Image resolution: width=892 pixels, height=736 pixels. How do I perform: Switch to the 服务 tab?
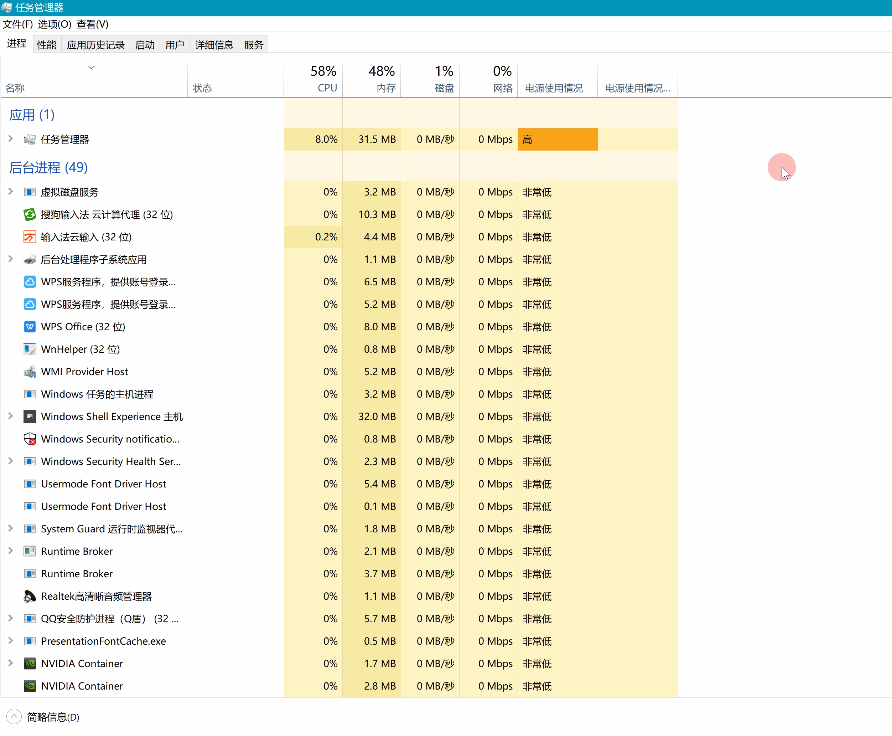pyautogui.click(x=254, y=44)
